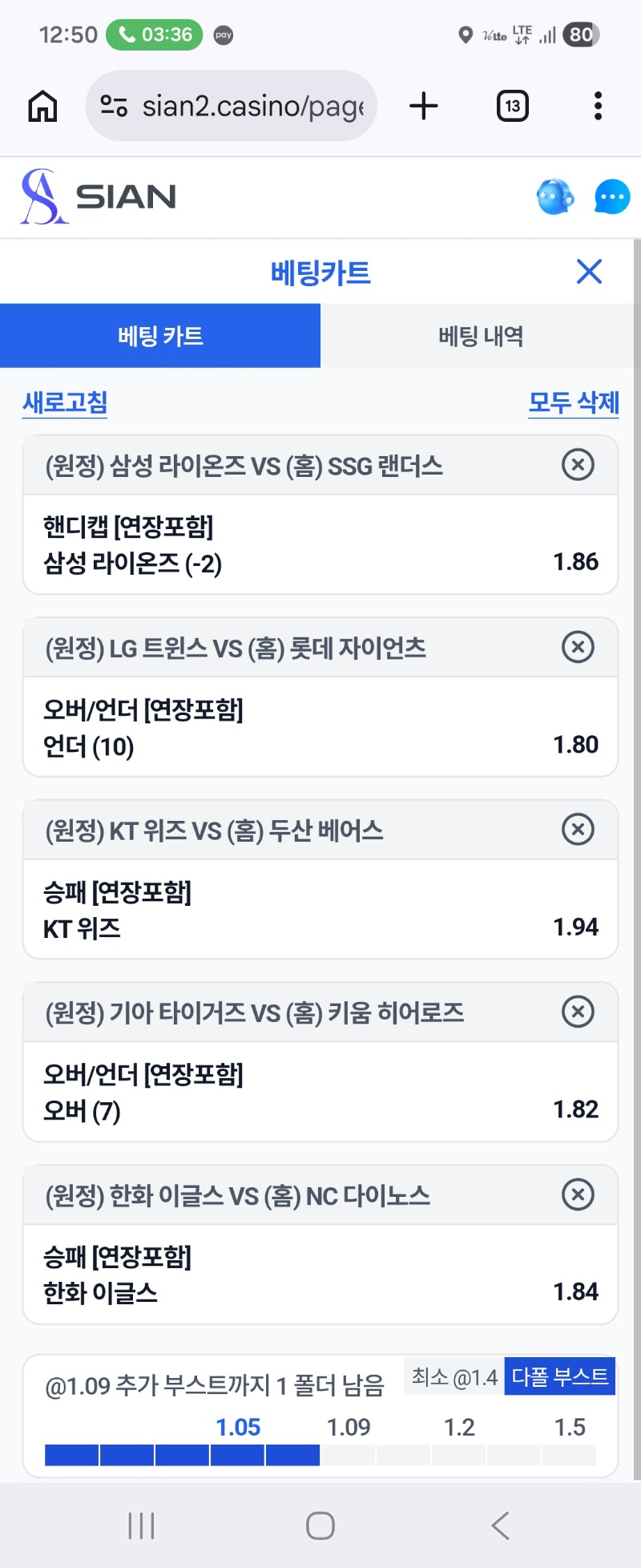The height and width of the screenshot is (1568, 641).
Task: Tap the sian2.casino address bar
Action: [x=232, y=106]
